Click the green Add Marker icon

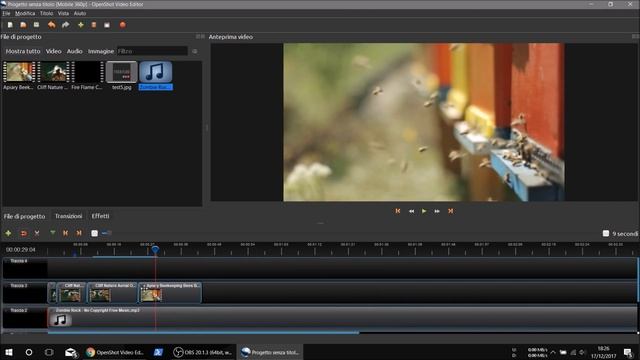[x=53, y=233]
